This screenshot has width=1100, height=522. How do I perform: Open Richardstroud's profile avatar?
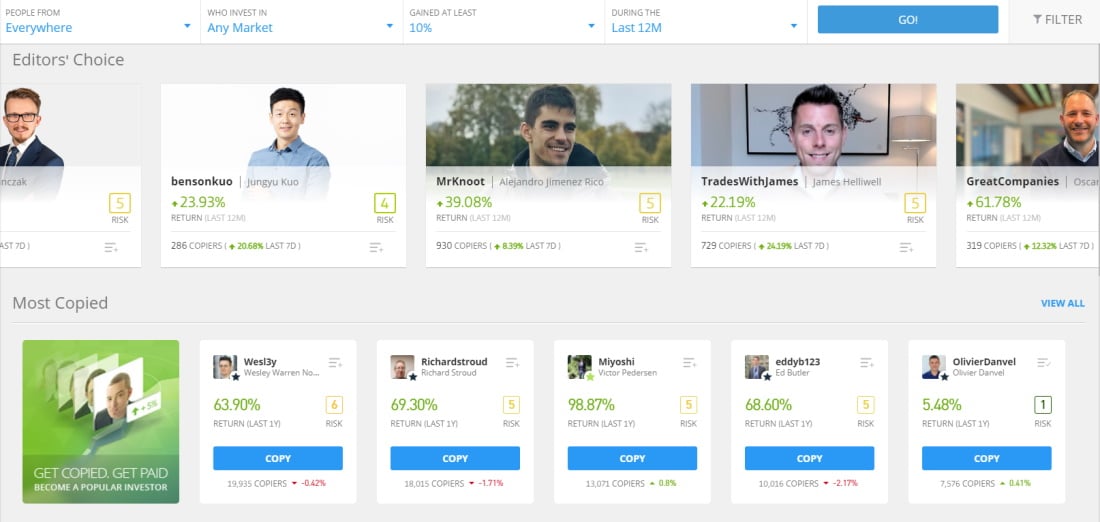pyautogui.click(x=403, y=367)
